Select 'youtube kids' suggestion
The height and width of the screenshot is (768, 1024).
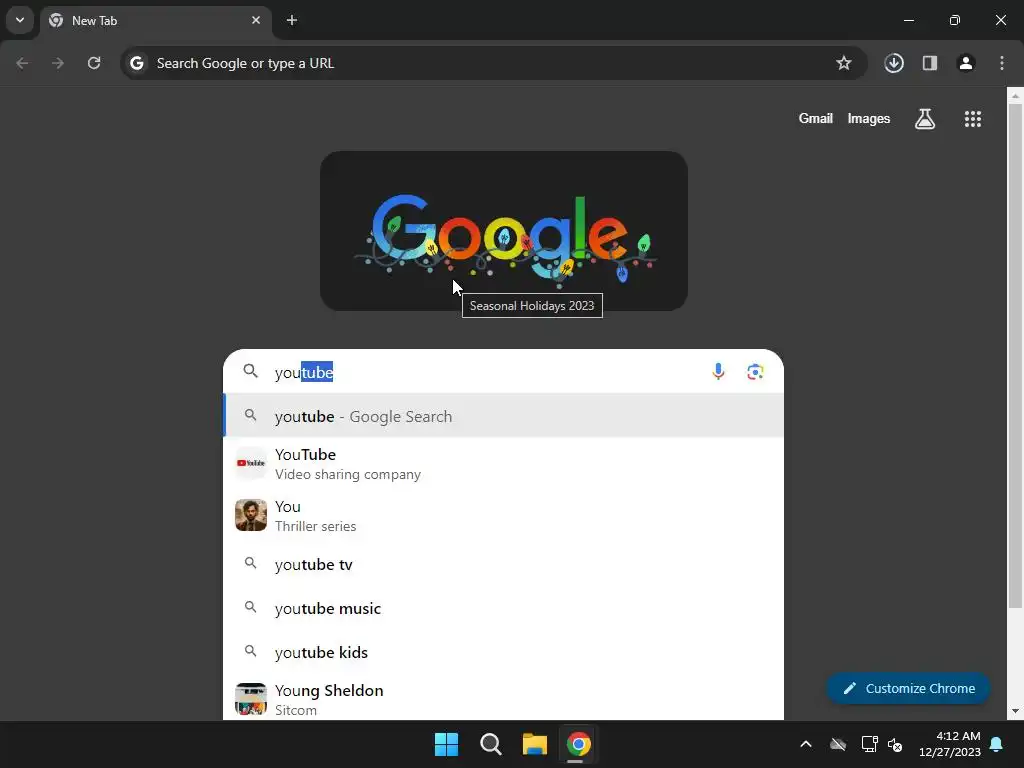504,652
